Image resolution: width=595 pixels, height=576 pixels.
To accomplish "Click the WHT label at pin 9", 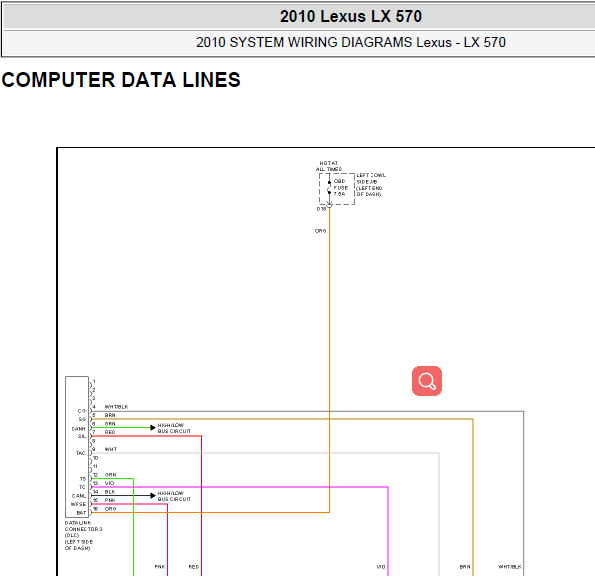I will coord(111,449).
